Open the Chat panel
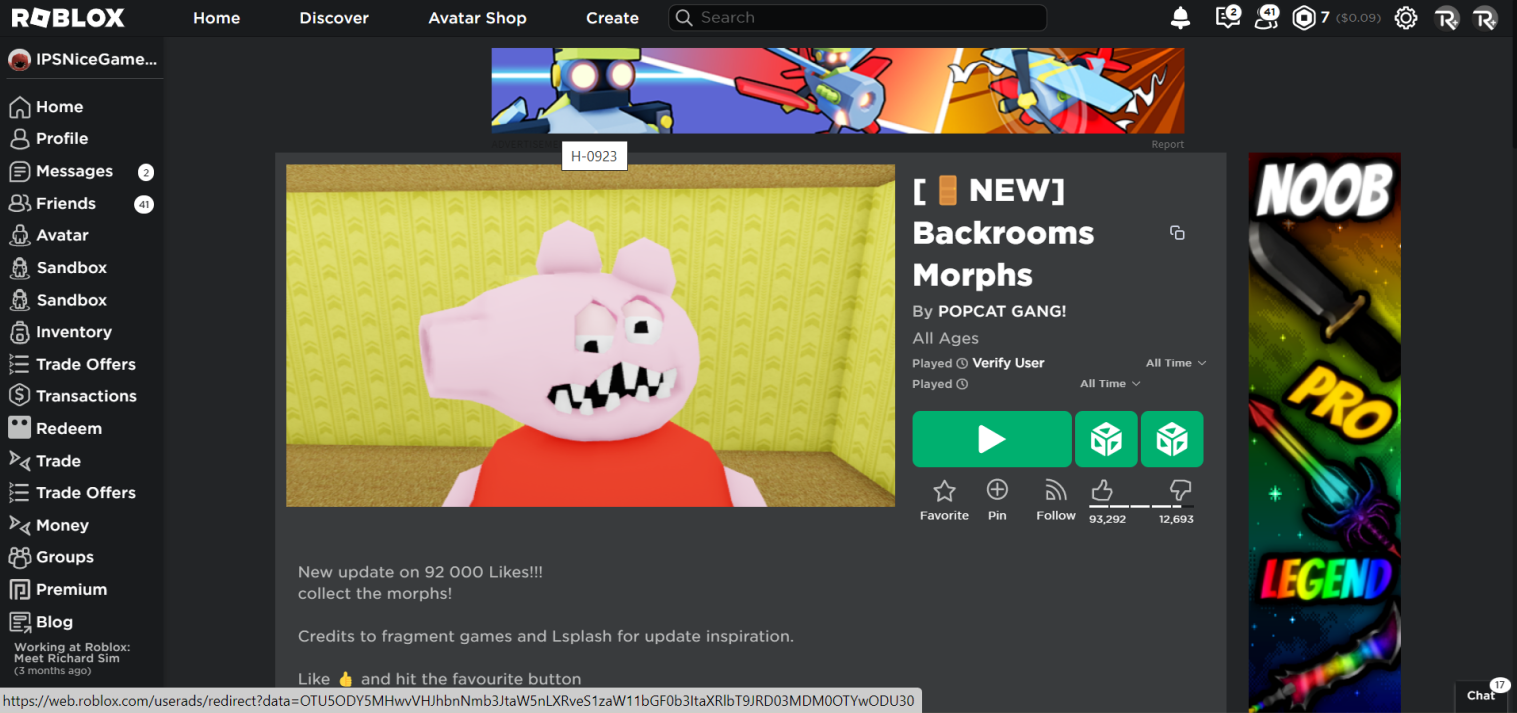Image resolution: width=1517 pixels, height=713 pixels. coord(1481,695)
